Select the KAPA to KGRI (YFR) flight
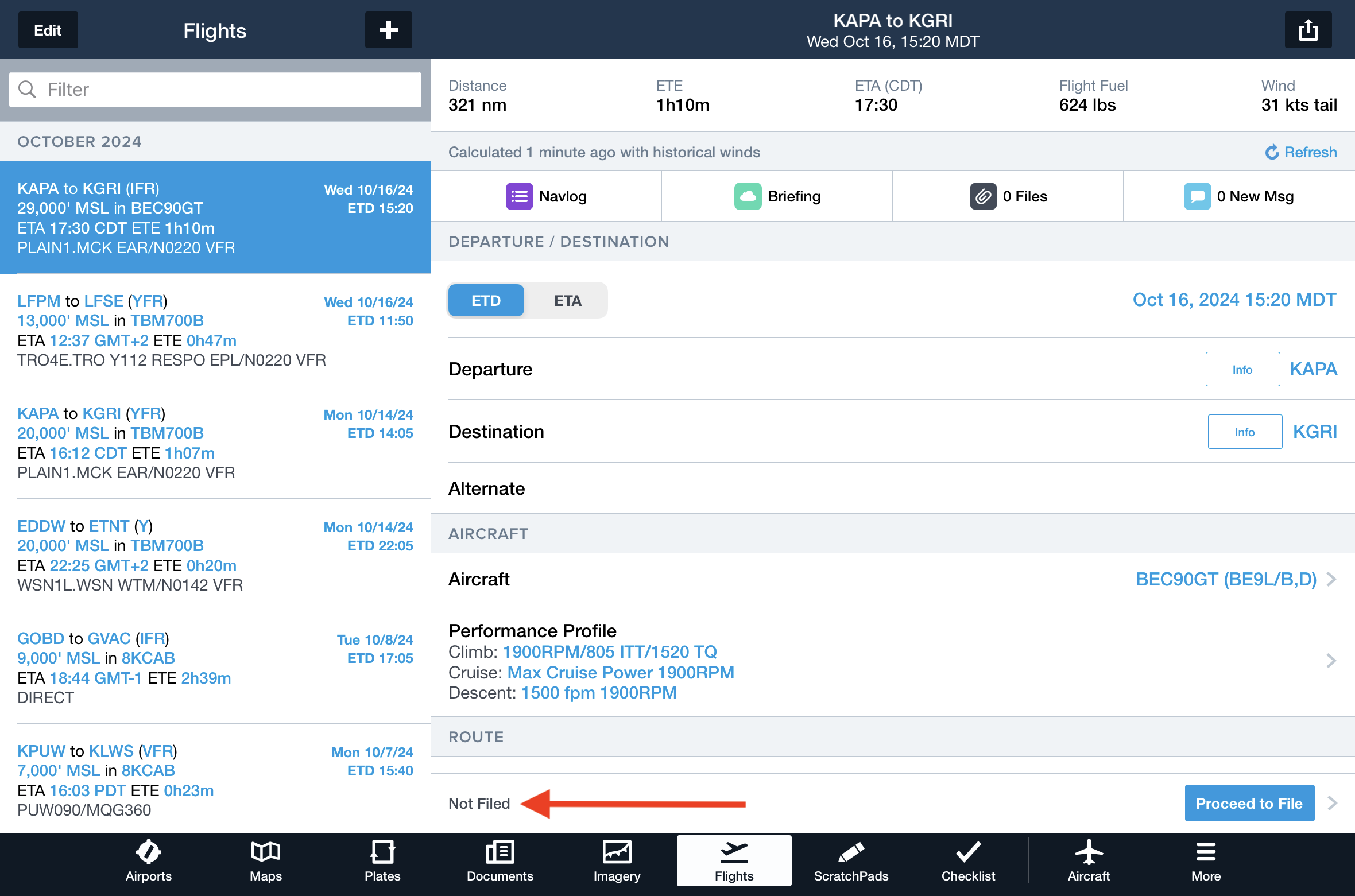This screenshot has height=896, width=1355. (x=215, y=443)
